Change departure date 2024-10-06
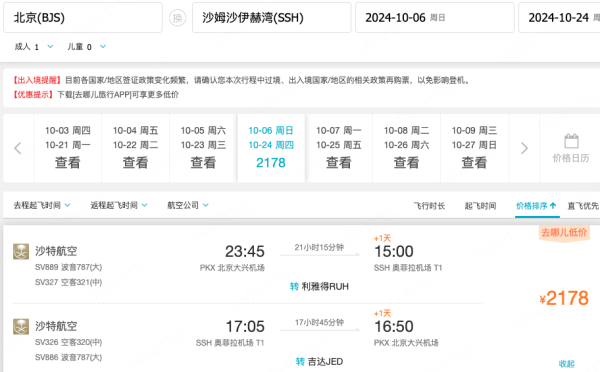 point(435,18)
